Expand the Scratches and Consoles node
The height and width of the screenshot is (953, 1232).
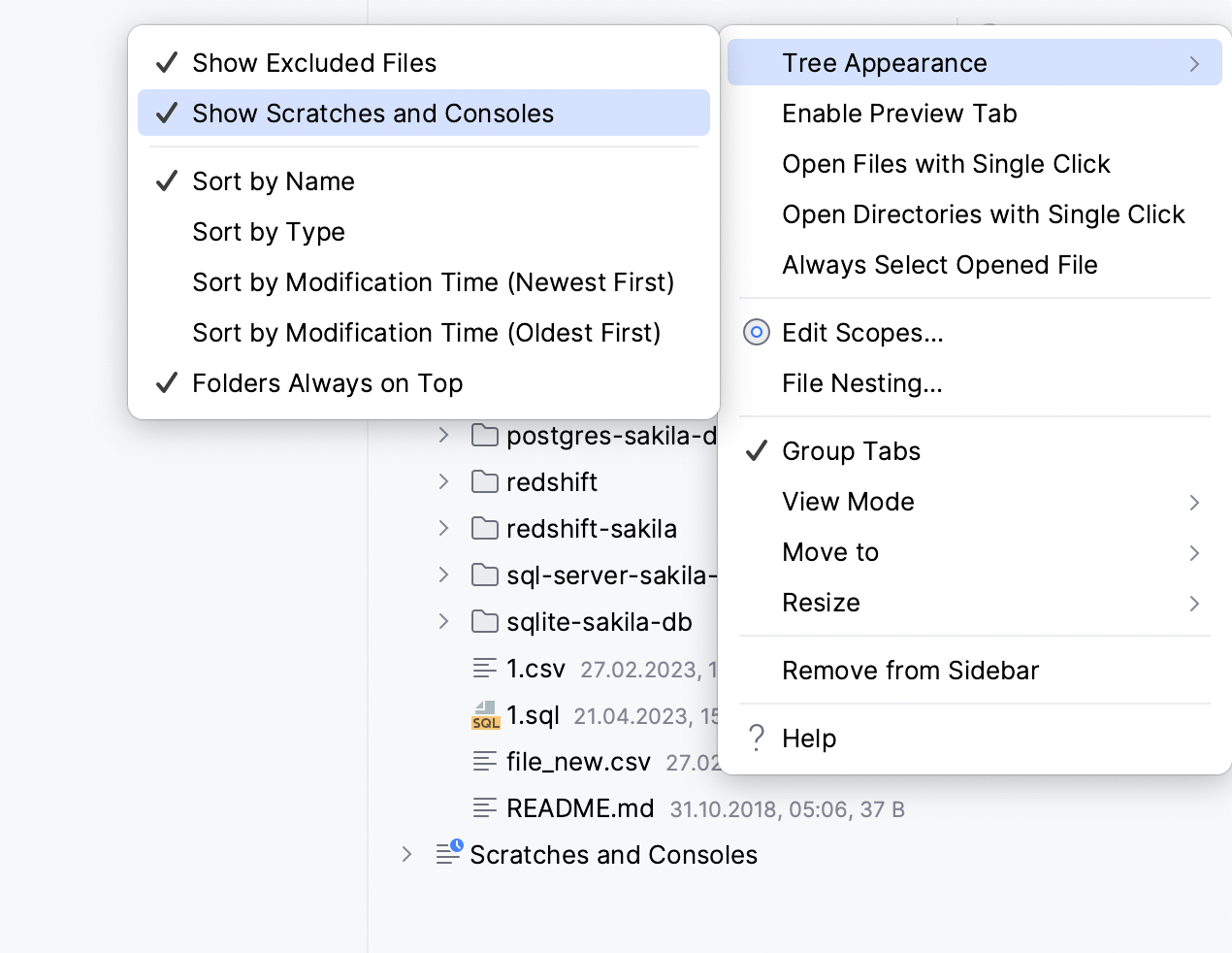click(x=407, y=854)
